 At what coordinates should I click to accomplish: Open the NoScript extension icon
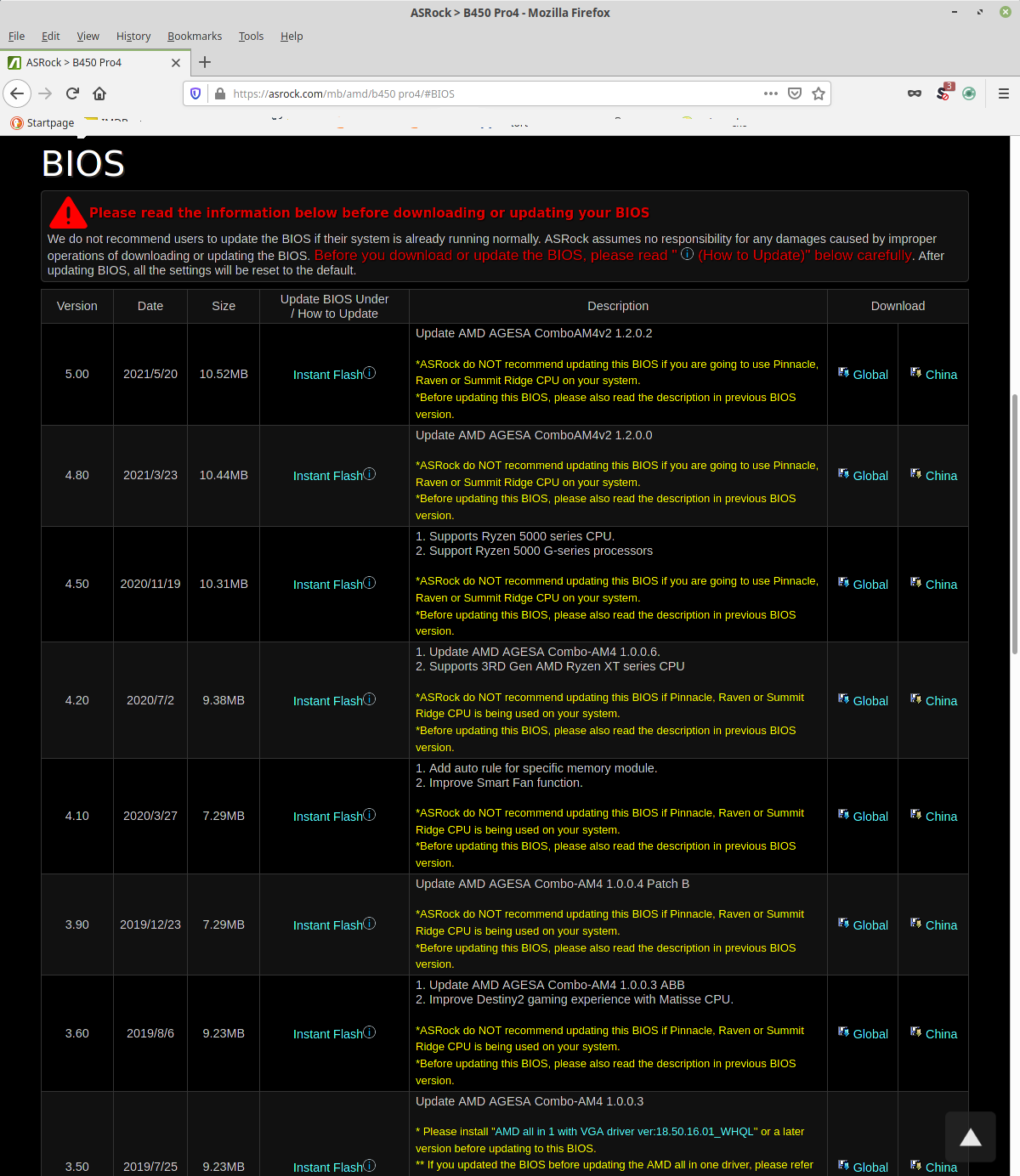tap(943, 93)
